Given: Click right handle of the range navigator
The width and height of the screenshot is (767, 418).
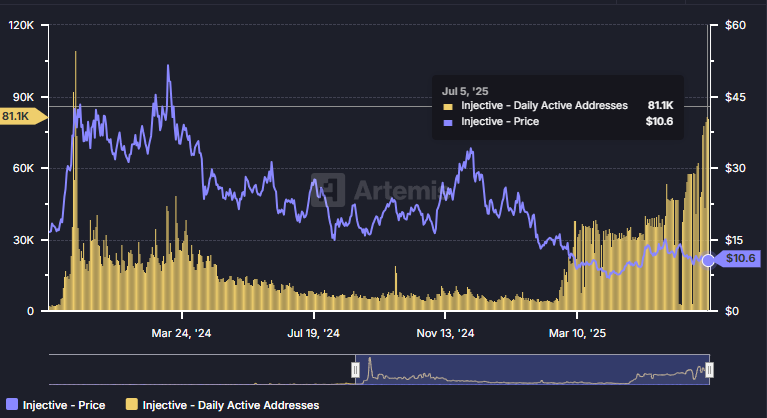Looking at the screenshot, I should pos(709,370).
